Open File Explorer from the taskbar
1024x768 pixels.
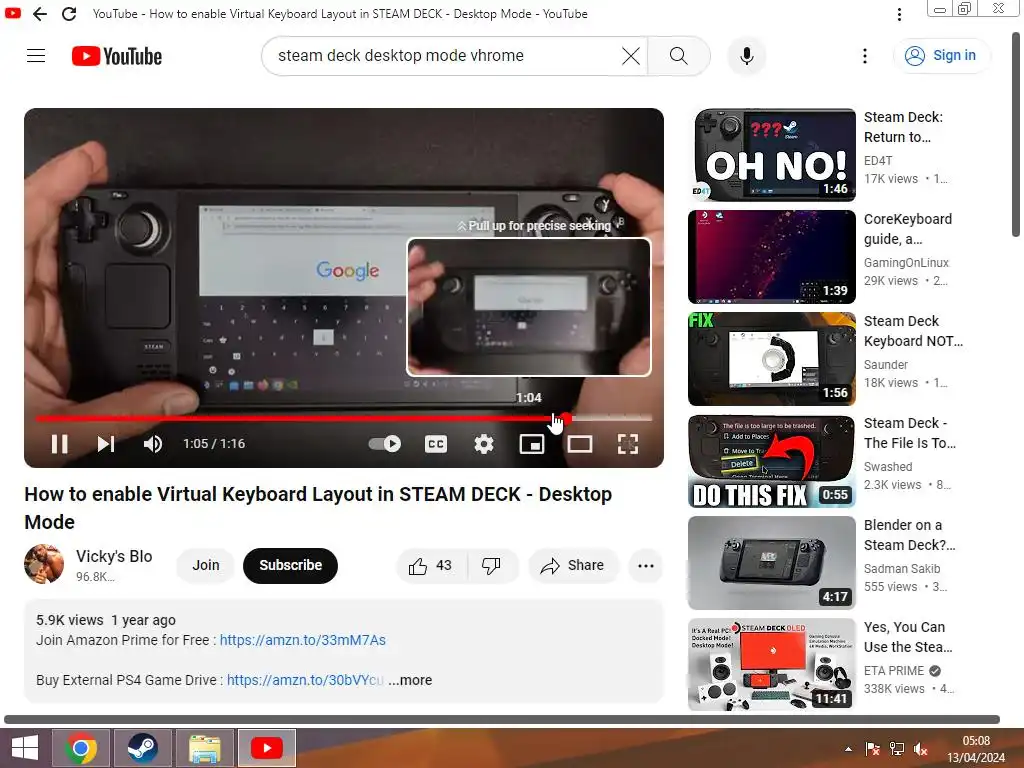(205, 748)
